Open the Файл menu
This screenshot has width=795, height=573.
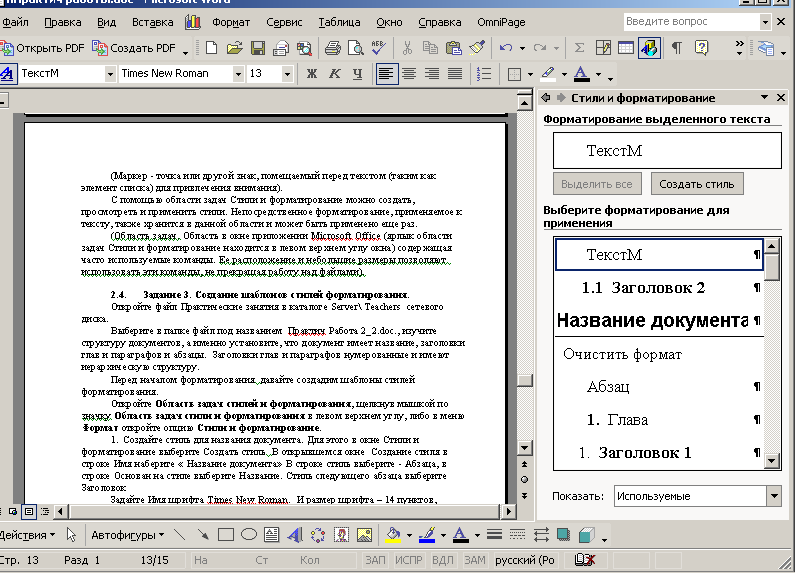pos(15,22)
